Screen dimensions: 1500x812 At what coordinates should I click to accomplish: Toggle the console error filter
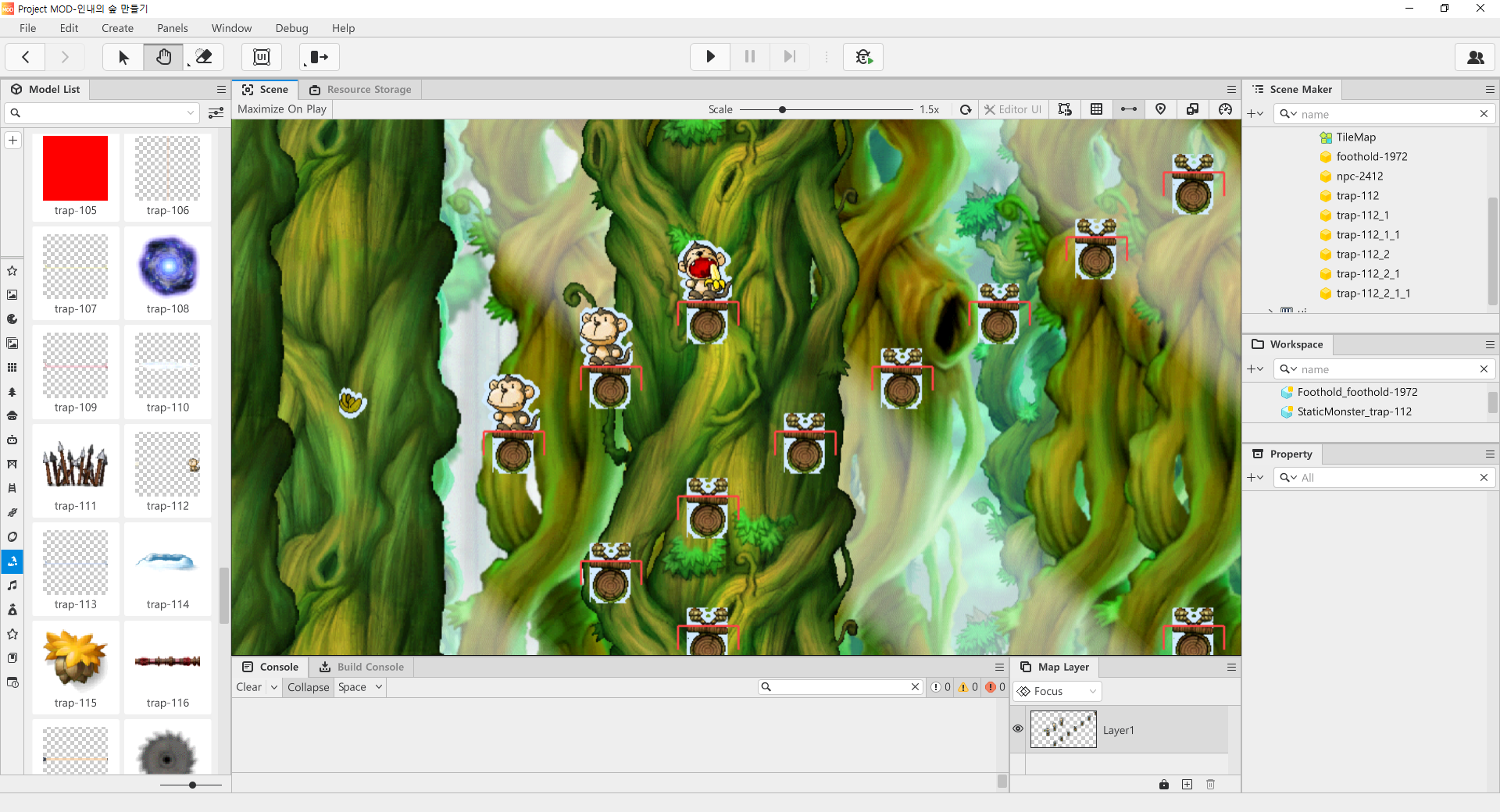tap(995, 687)
